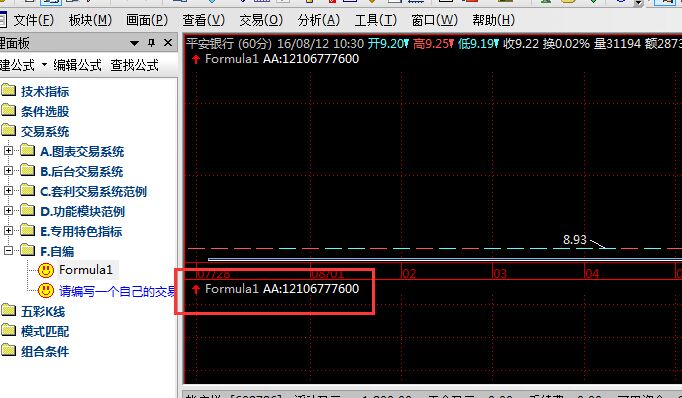Image resolution: width=682 pixels, height=398 pixels.
Task: Select the C.套利交易系统范例 folder label
Action: (x=94, y=191)
